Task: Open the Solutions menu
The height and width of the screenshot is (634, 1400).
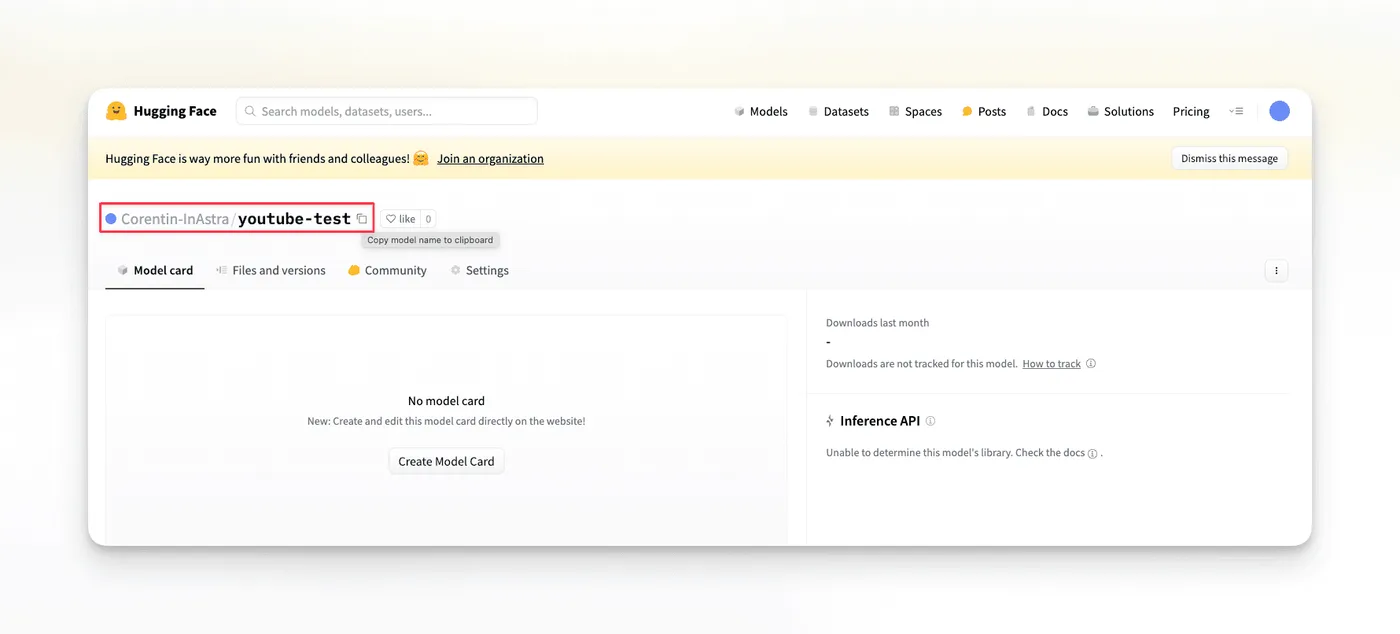Action: point(1121,111)
